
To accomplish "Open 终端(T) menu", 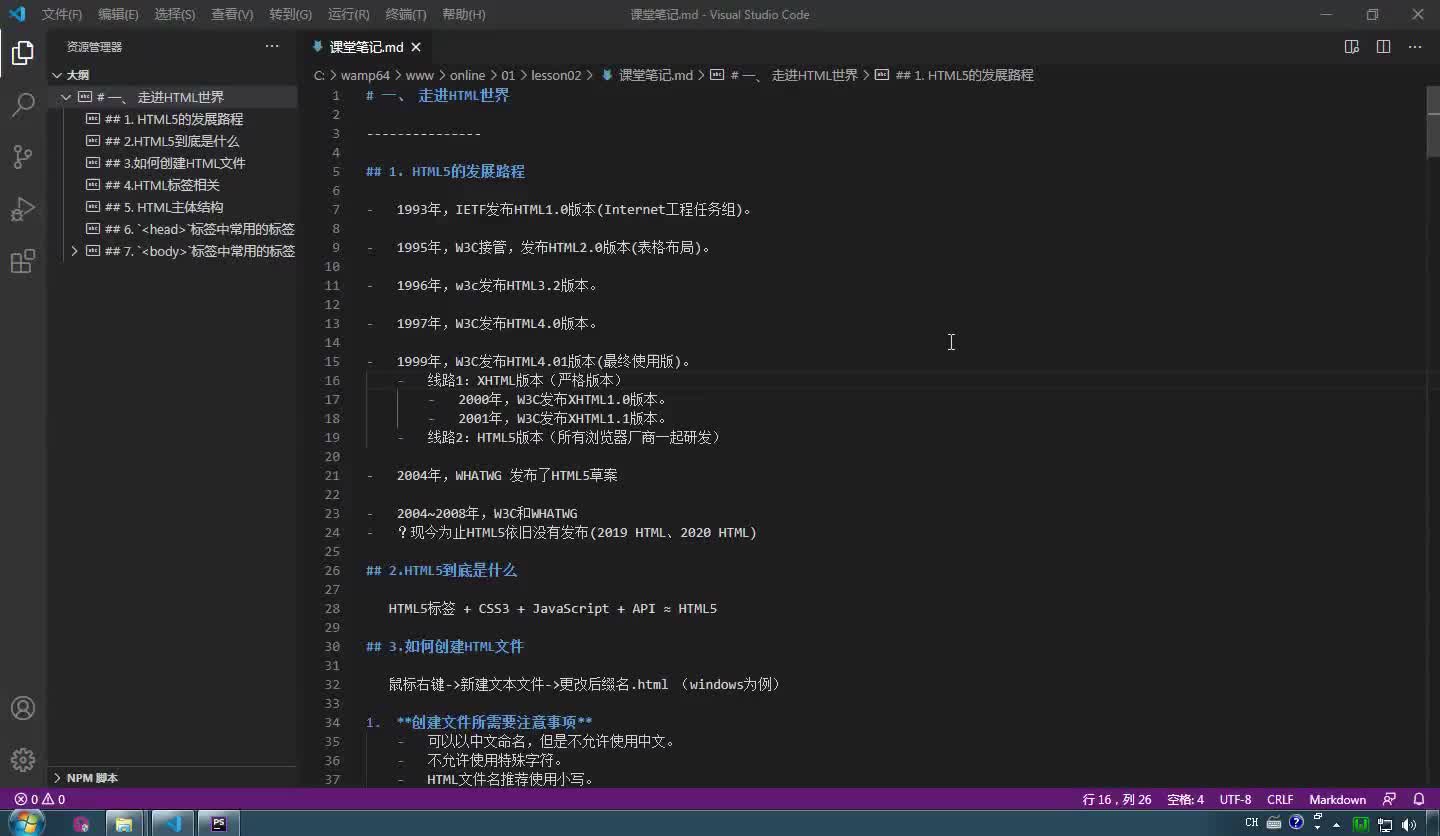I will (x=405, y=14).
